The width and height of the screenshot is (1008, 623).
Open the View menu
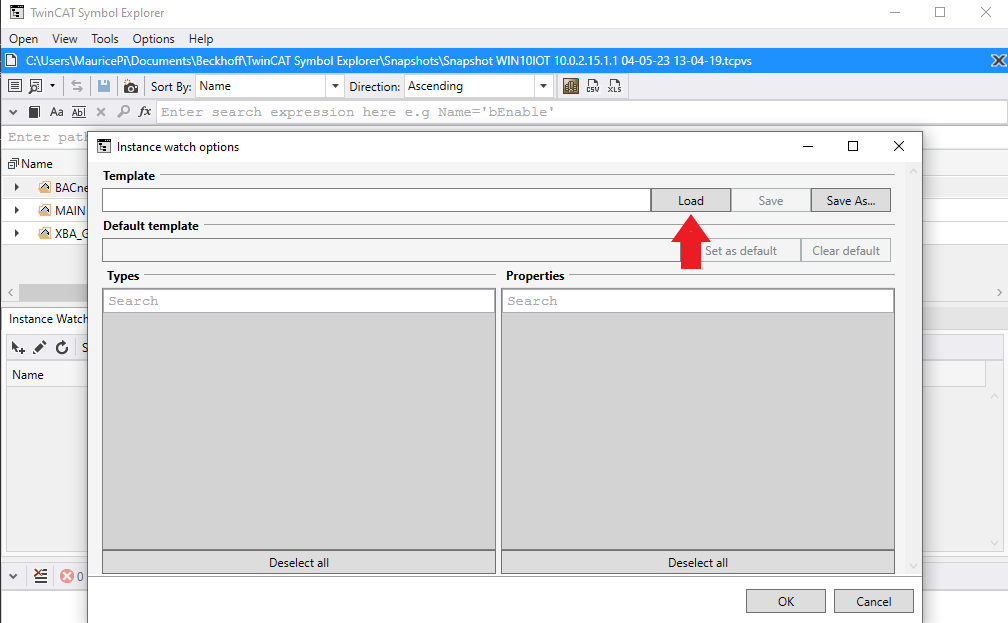[64, 39]
